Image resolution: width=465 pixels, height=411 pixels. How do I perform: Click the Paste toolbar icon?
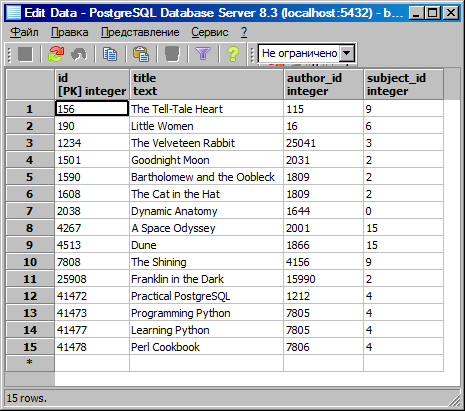tap(141, 54)
